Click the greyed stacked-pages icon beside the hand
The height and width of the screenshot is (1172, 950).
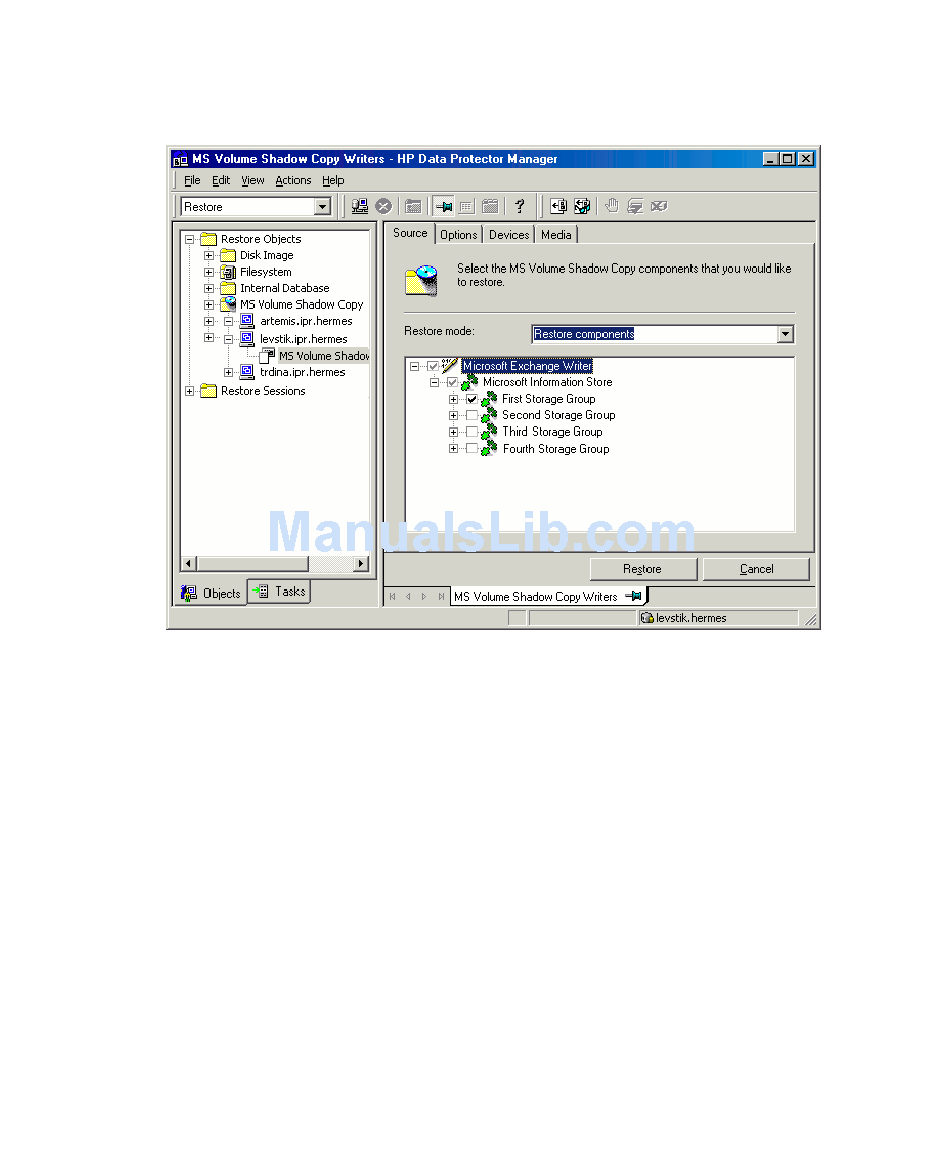tap(635, 206)
